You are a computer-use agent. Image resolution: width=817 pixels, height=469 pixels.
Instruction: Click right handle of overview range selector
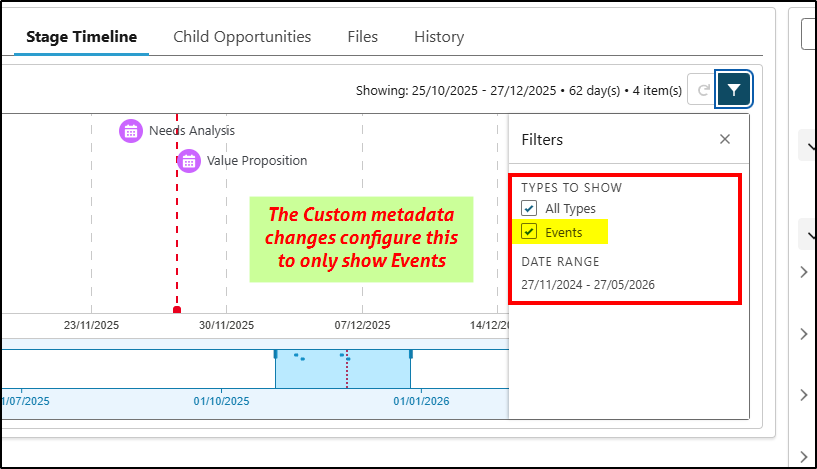[x=411, y=354]
